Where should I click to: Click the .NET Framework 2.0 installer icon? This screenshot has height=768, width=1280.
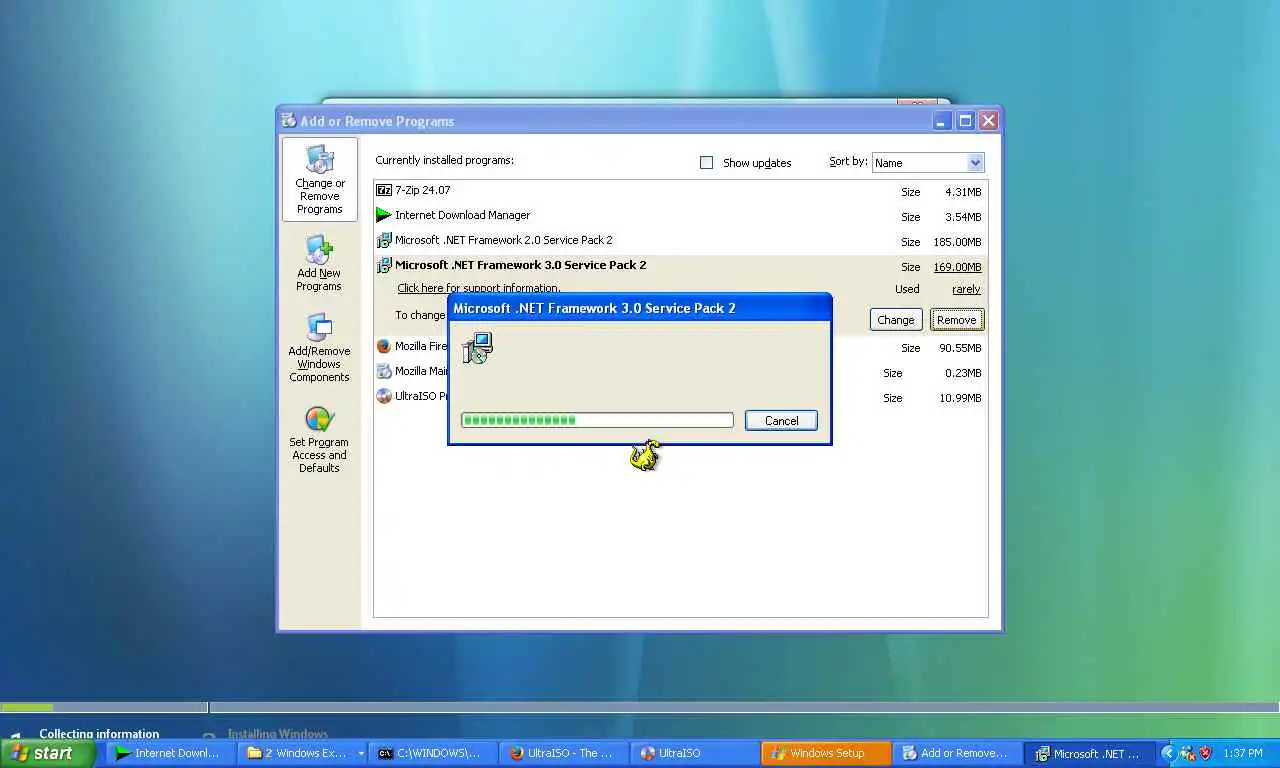click(x=384, y=240)
